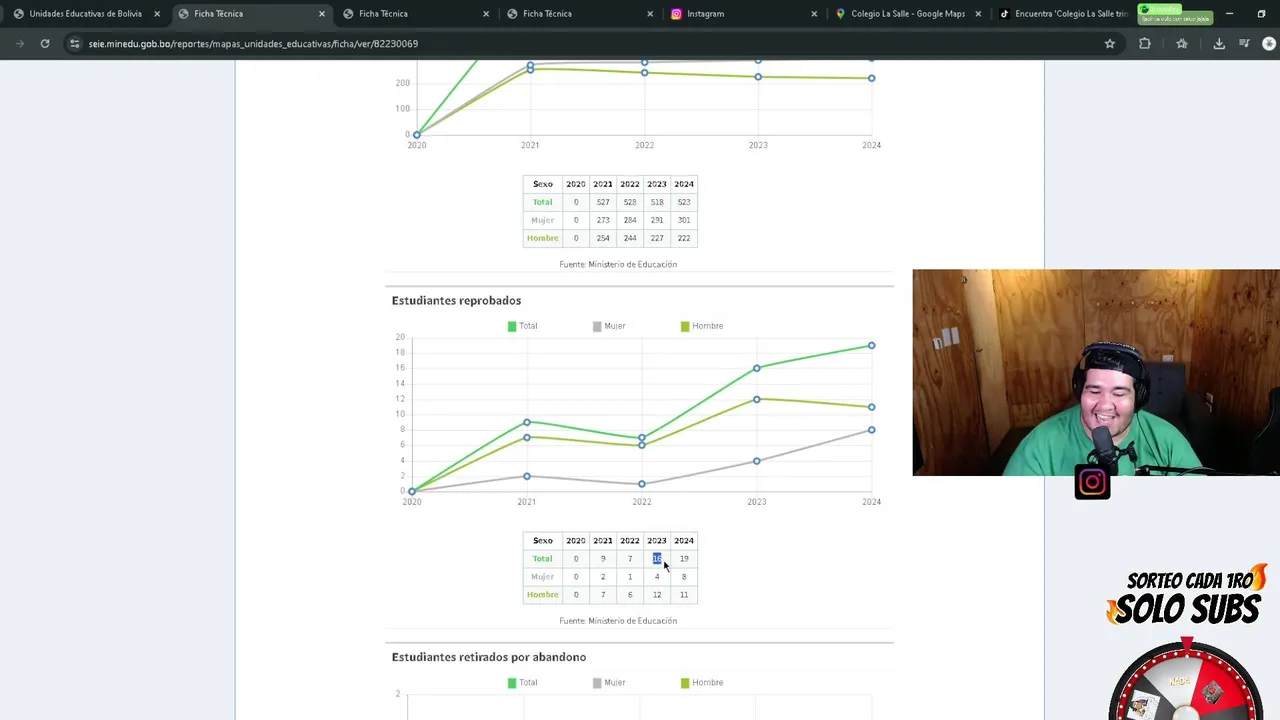The height and width of the screenshot is (720, 1280).
Task: Switch to Colegio La Salle Google Maps tab
Action: pos(907,14)
